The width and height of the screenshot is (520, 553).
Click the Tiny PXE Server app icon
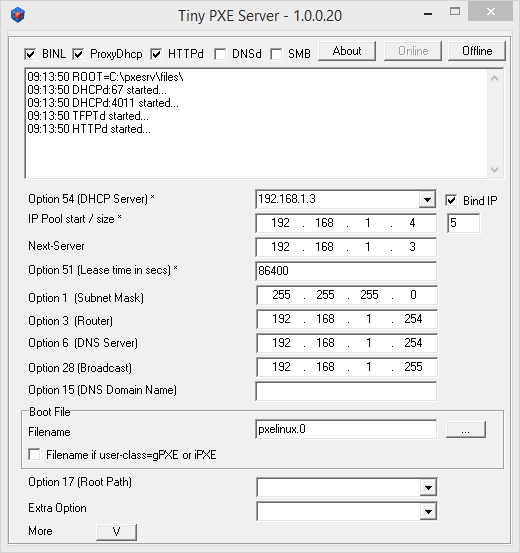pyautogui.click(x=18, y=15)
